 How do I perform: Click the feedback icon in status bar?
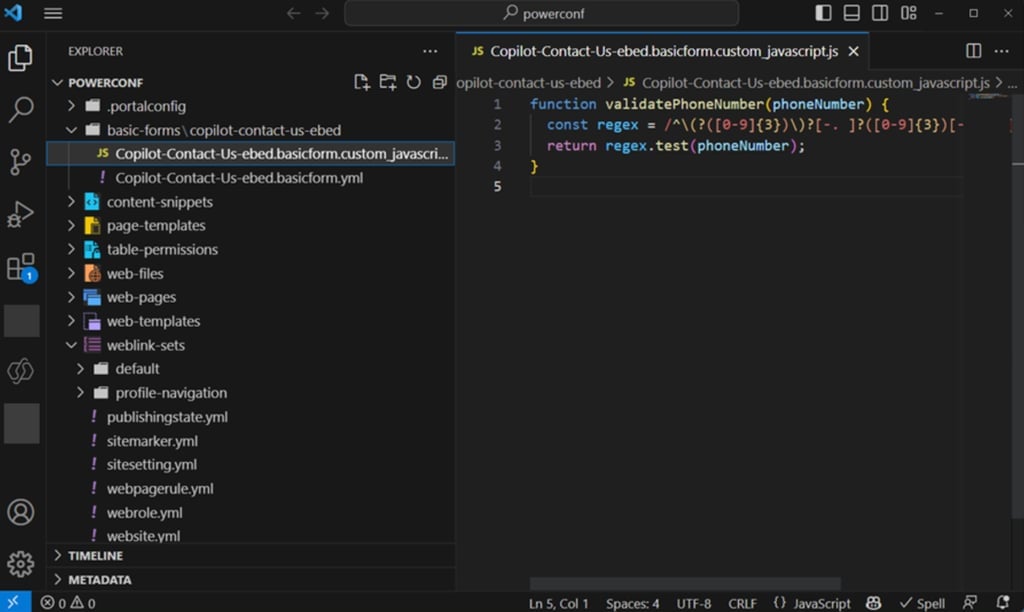click(970, 603)
